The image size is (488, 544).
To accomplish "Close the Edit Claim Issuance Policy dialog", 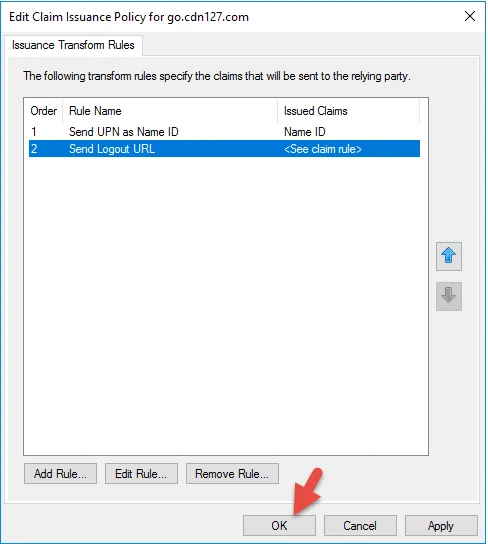I will click(470, 16).
